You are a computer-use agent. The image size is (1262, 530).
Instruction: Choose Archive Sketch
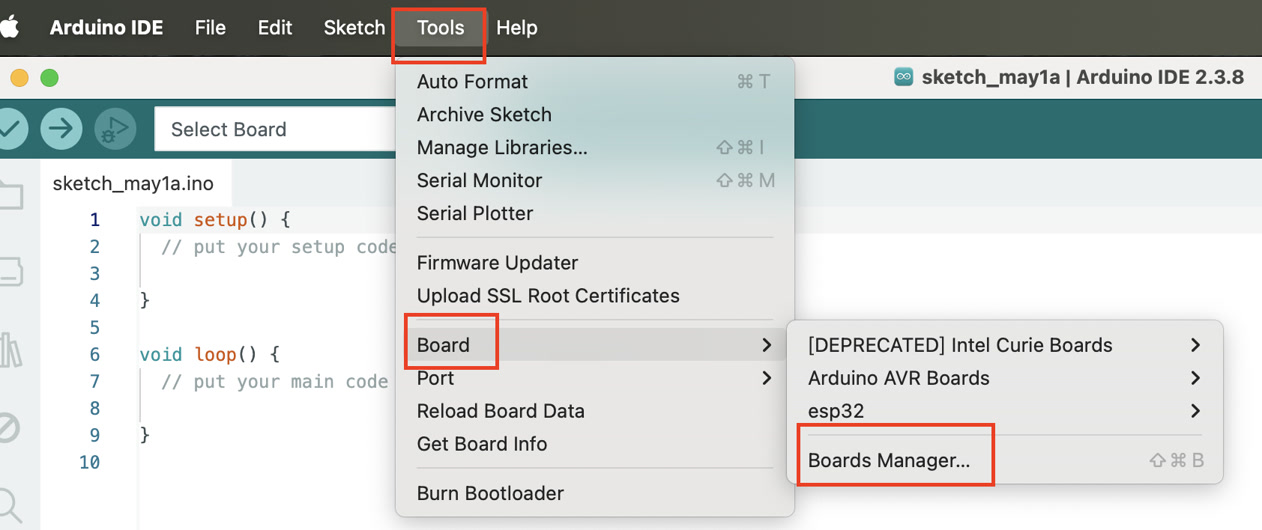(x=595, y=115)
